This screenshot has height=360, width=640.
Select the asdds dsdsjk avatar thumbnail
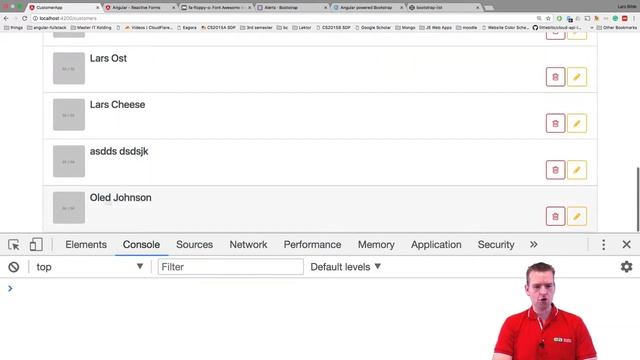[69, 161]
